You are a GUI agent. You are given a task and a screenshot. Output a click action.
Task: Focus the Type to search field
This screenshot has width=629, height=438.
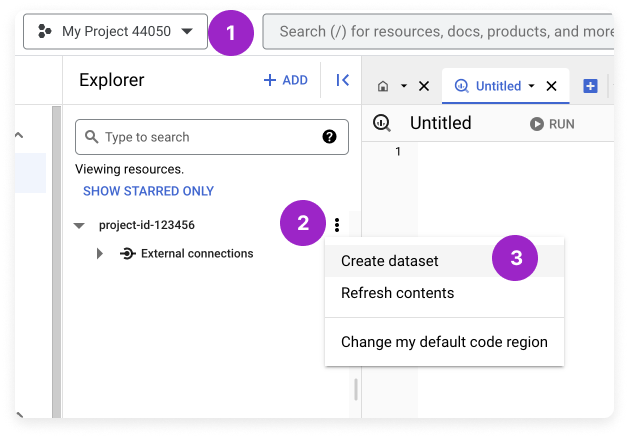212,137
